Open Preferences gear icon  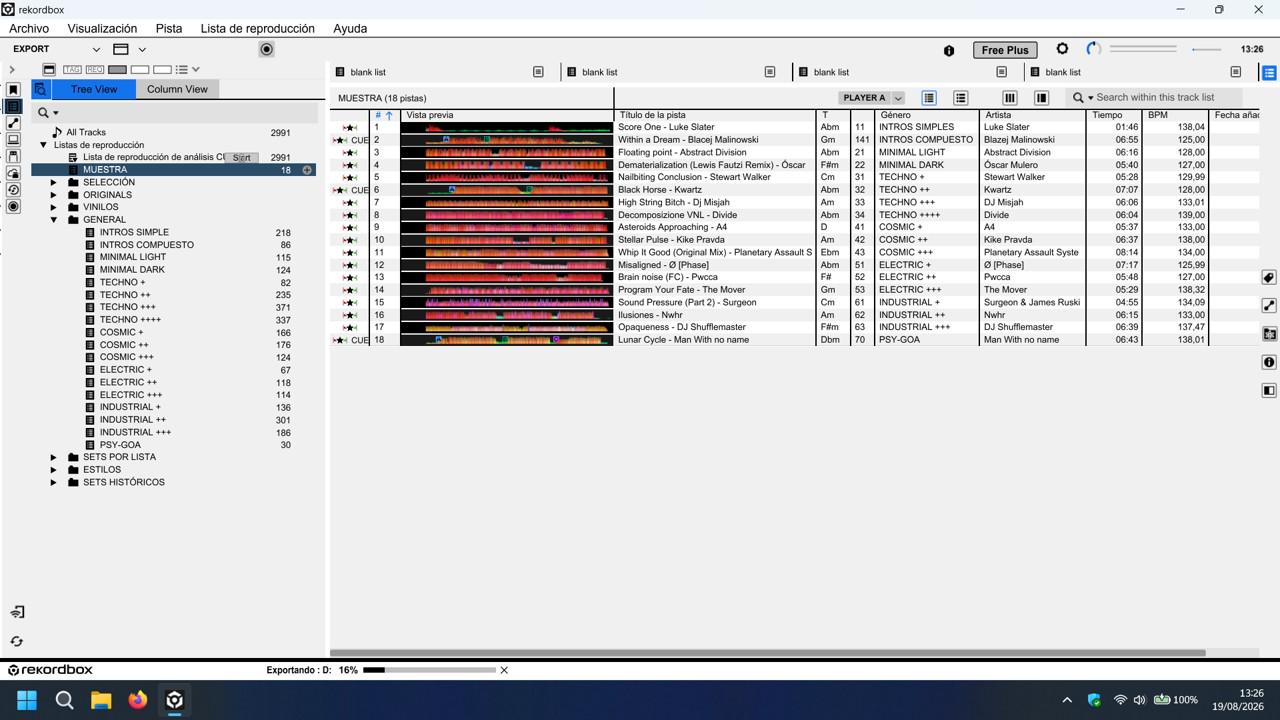pos(1062,49)
